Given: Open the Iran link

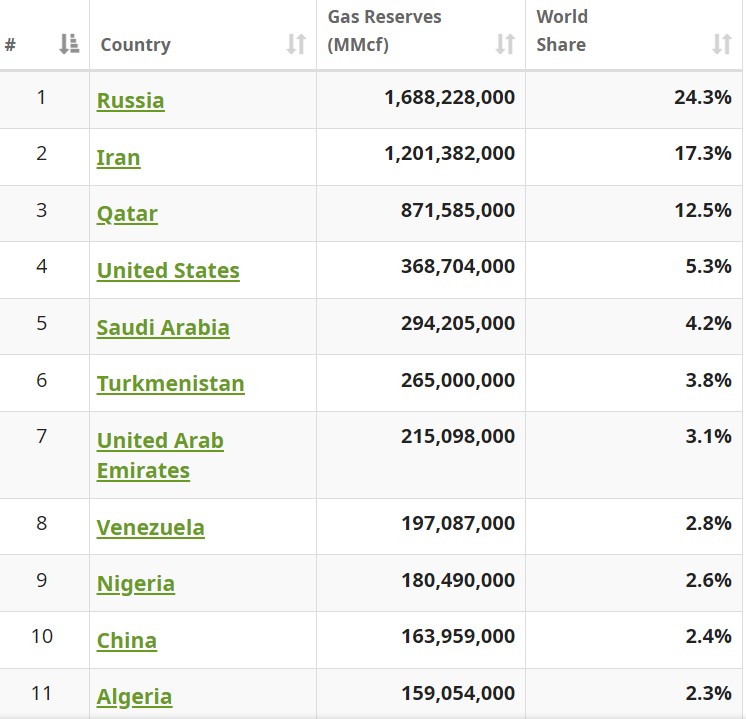Looking at the screenshot, I should coord(118,157).
